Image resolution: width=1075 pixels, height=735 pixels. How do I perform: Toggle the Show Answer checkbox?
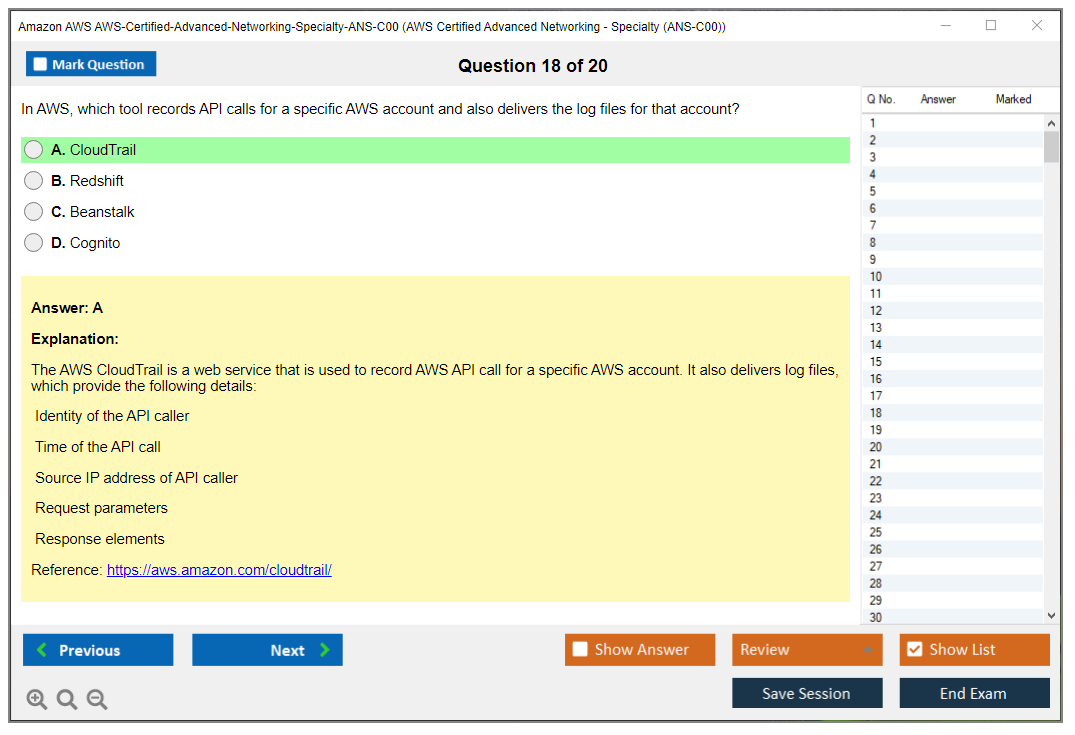(x=580, y=650)
